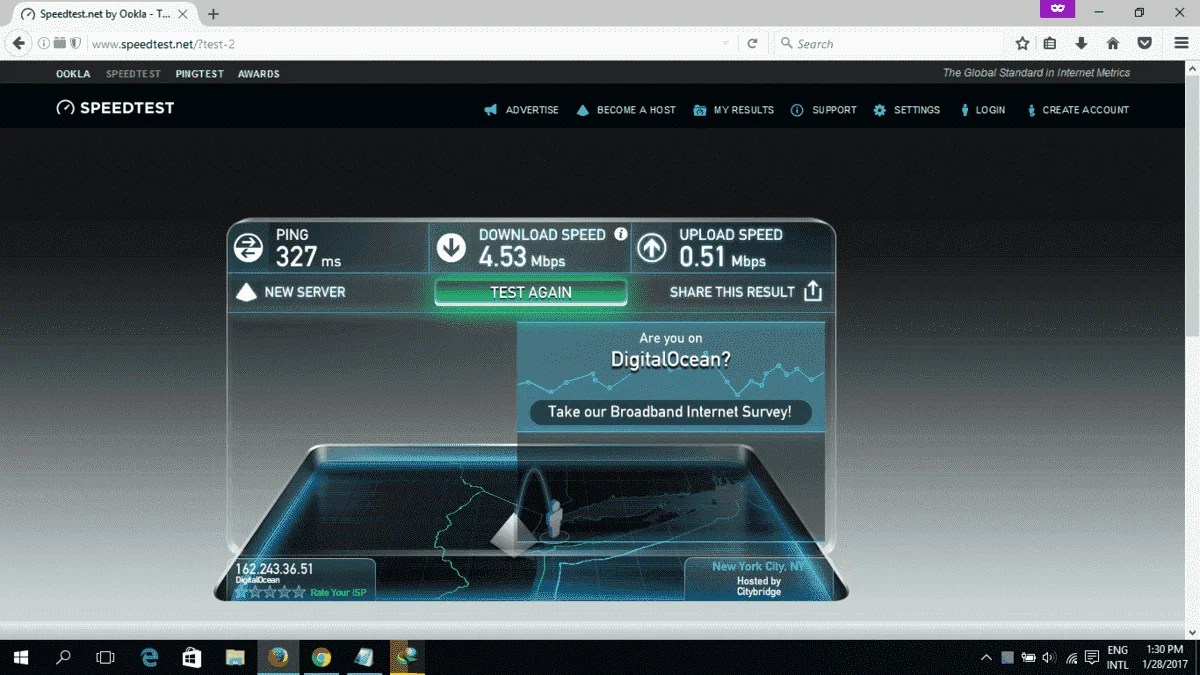Click the Pocket icon in toolbar

click(1145, 44)
